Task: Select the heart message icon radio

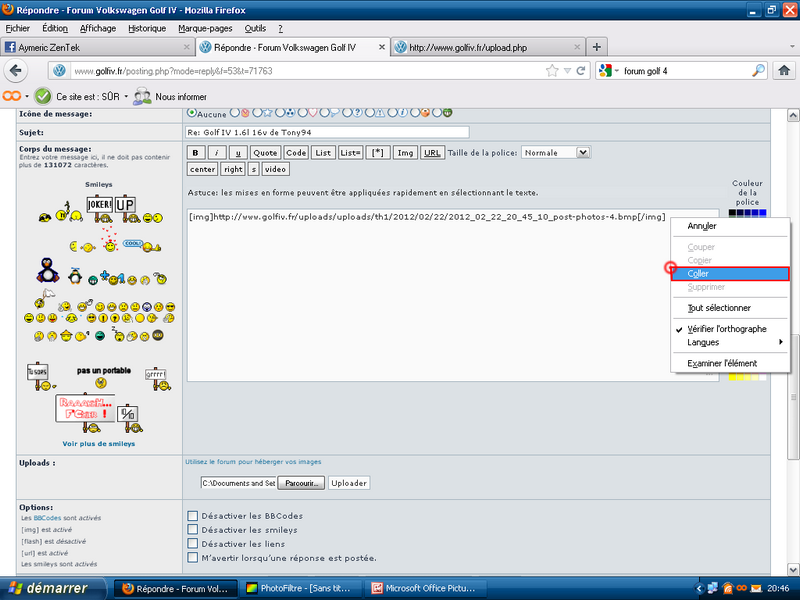Action: pos(303,113)
